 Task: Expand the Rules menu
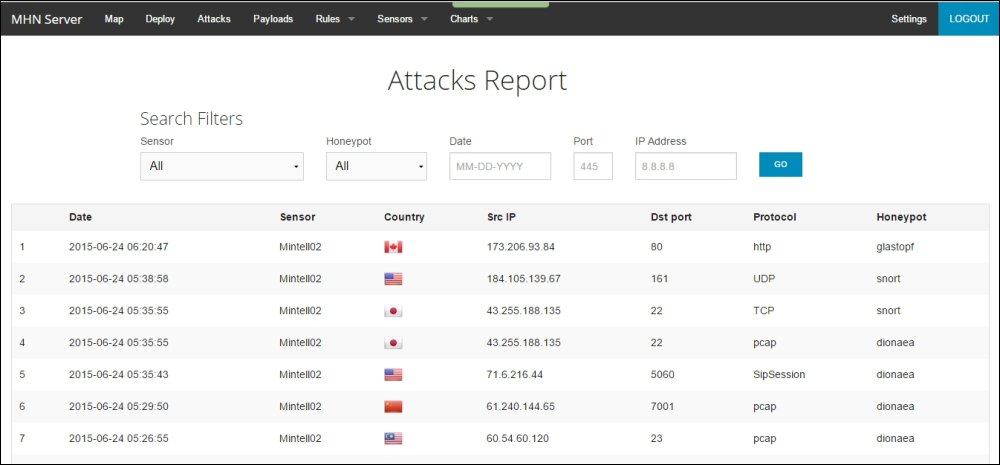pos(335,19)
